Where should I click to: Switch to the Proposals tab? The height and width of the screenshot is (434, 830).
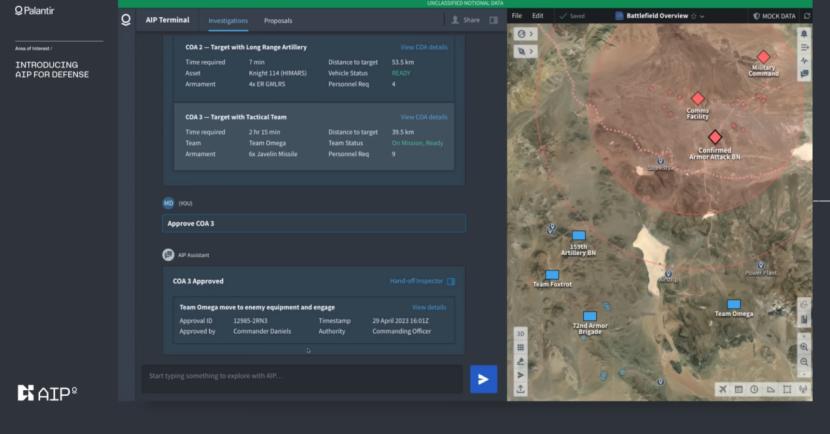pyautogui.click(x=278, y=20)
